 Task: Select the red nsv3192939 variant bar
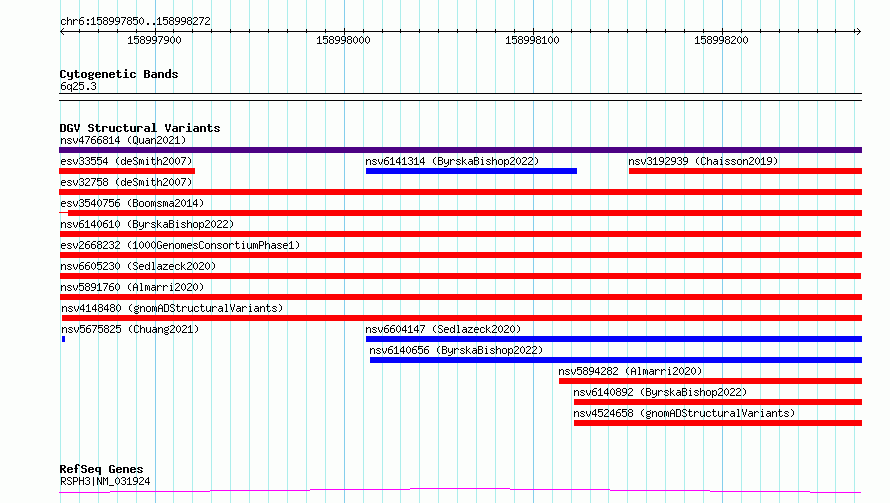[745, 171]
